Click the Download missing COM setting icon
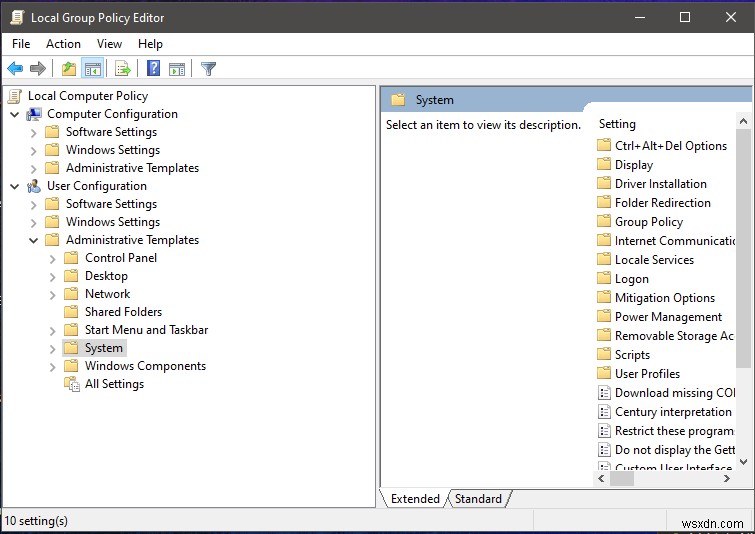The height and width of the screenshot is (534, 755). (x=604, y=392)
